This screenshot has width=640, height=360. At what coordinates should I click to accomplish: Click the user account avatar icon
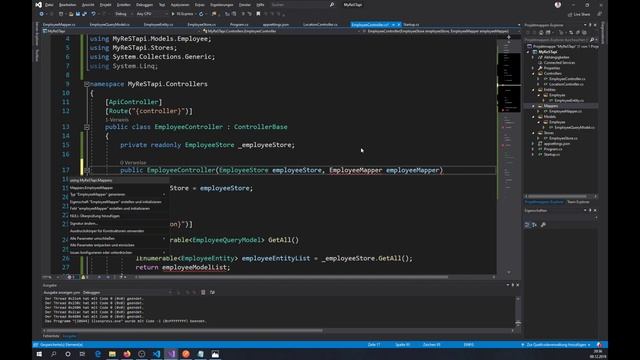[x=558, y=5]
